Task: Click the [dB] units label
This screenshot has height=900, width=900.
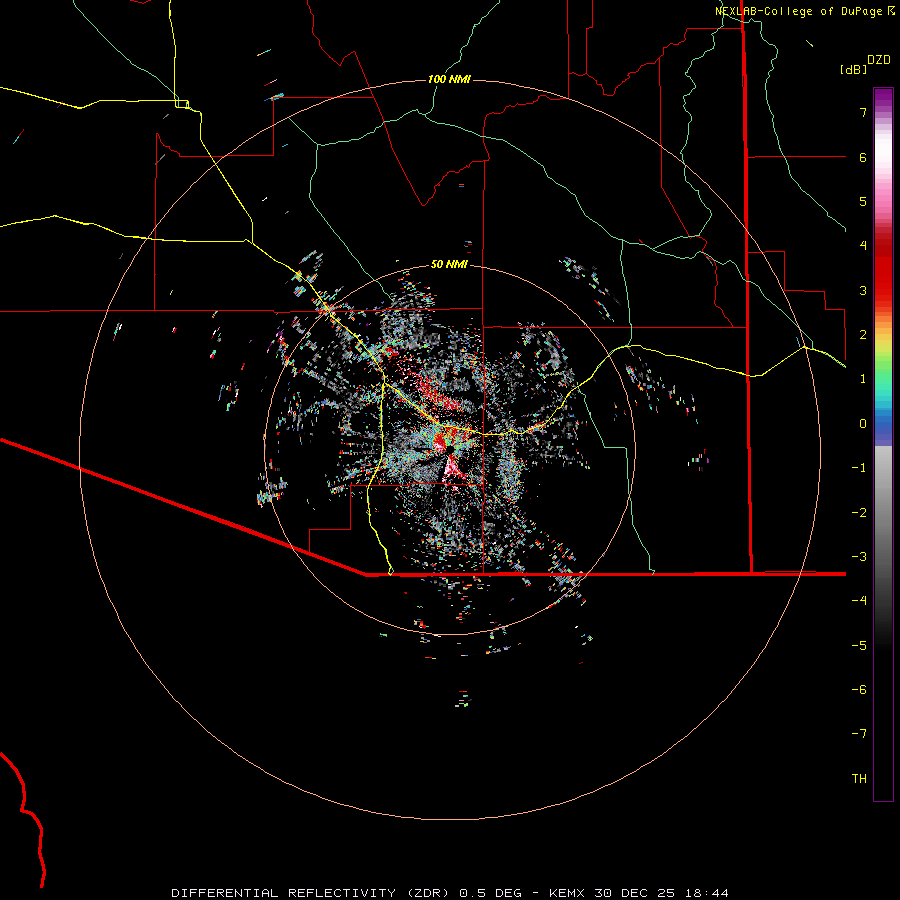Action: [x=853, y=70]
